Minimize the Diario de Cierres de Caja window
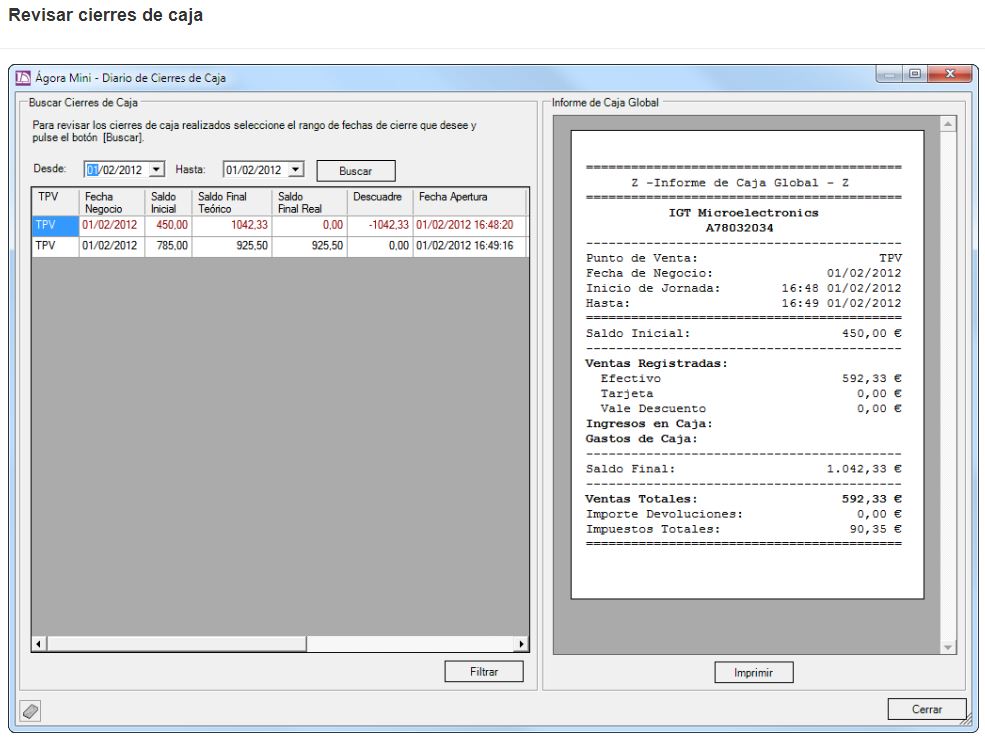The image size is (985, 745). point(890,74)
